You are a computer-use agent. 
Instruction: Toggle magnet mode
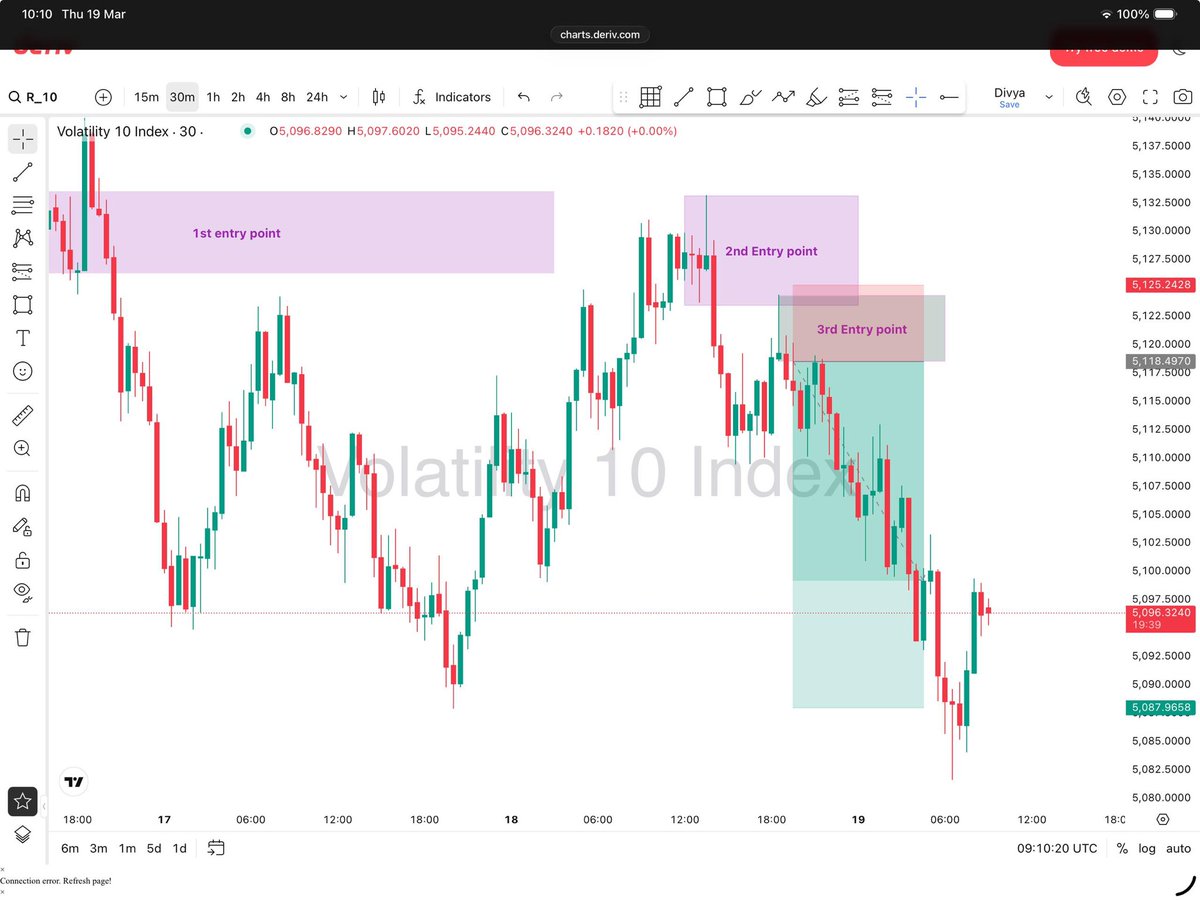[22, 493]
